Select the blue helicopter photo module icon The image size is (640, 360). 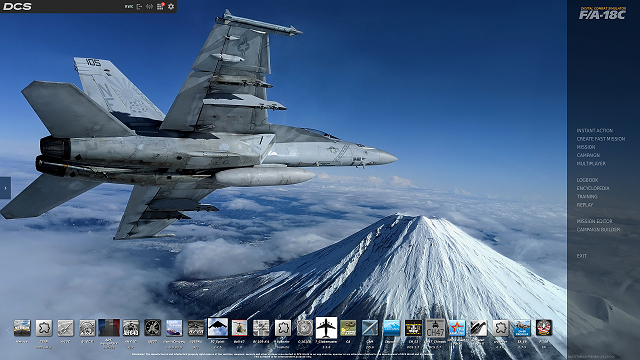(x=522, y=328)
